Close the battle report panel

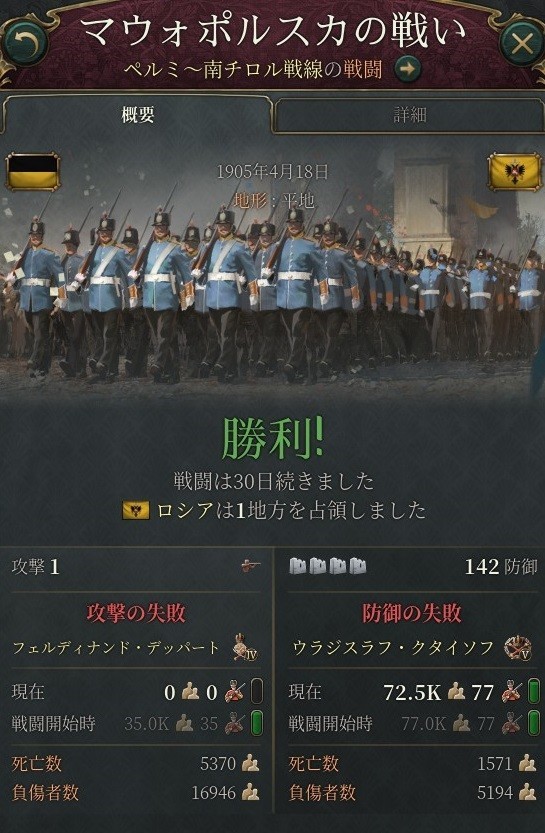(x=522, y=44)
